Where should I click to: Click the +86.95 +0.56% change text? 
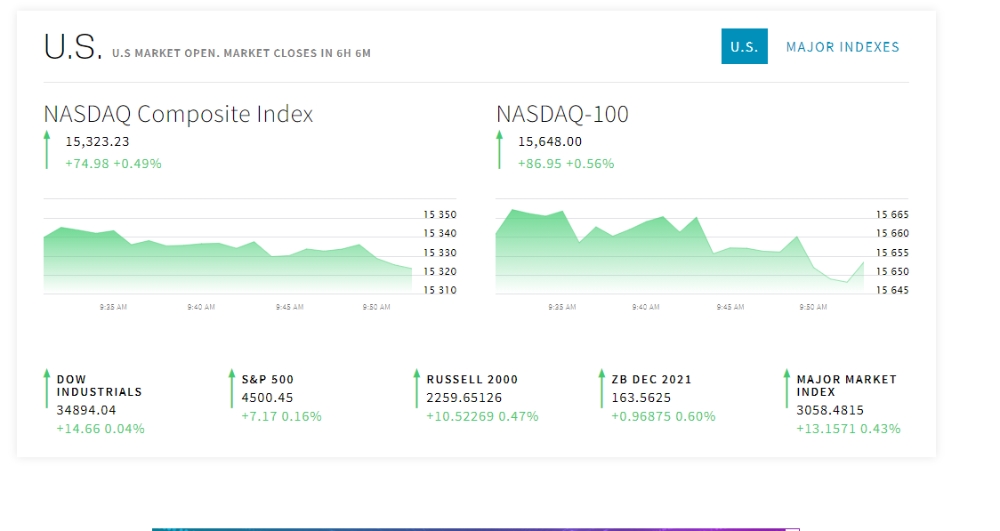pyautogui.click(x=566, y=164)
